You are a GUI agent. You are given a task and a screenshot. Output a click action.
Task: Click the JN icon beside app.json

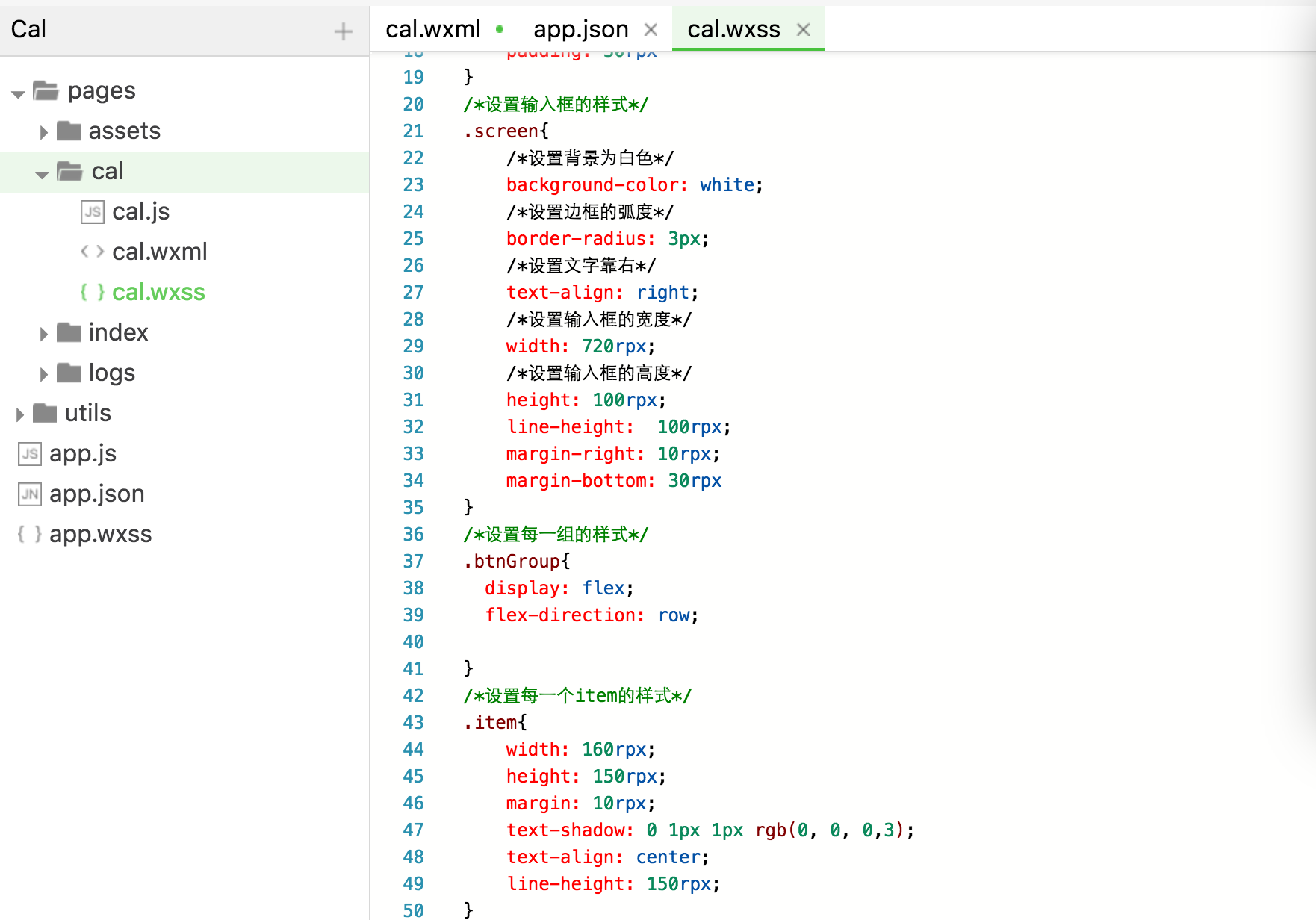pos(30,494)
